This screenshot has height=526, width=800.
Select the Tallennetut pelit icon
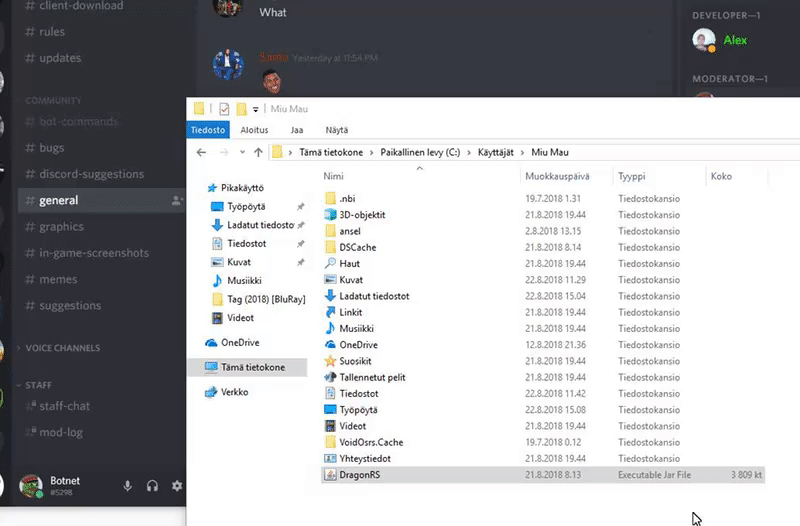pyautogui.click(x=330, y=378)
